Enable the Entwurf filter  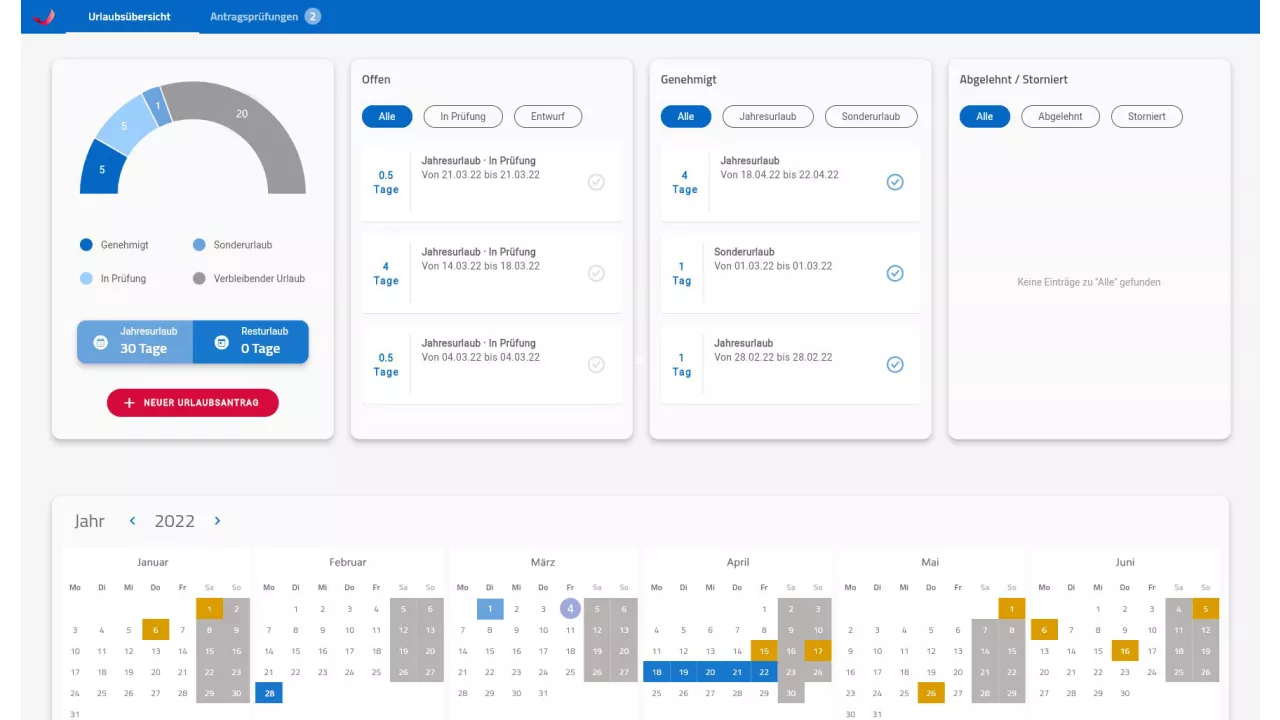(547, 116)
